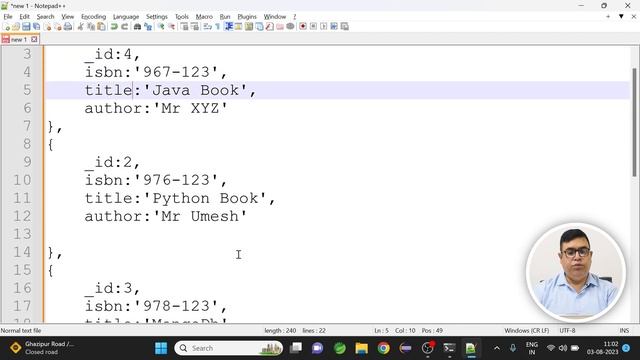Click the green Undo arrow
Viewport: 640px width, 360px height.
114,27
